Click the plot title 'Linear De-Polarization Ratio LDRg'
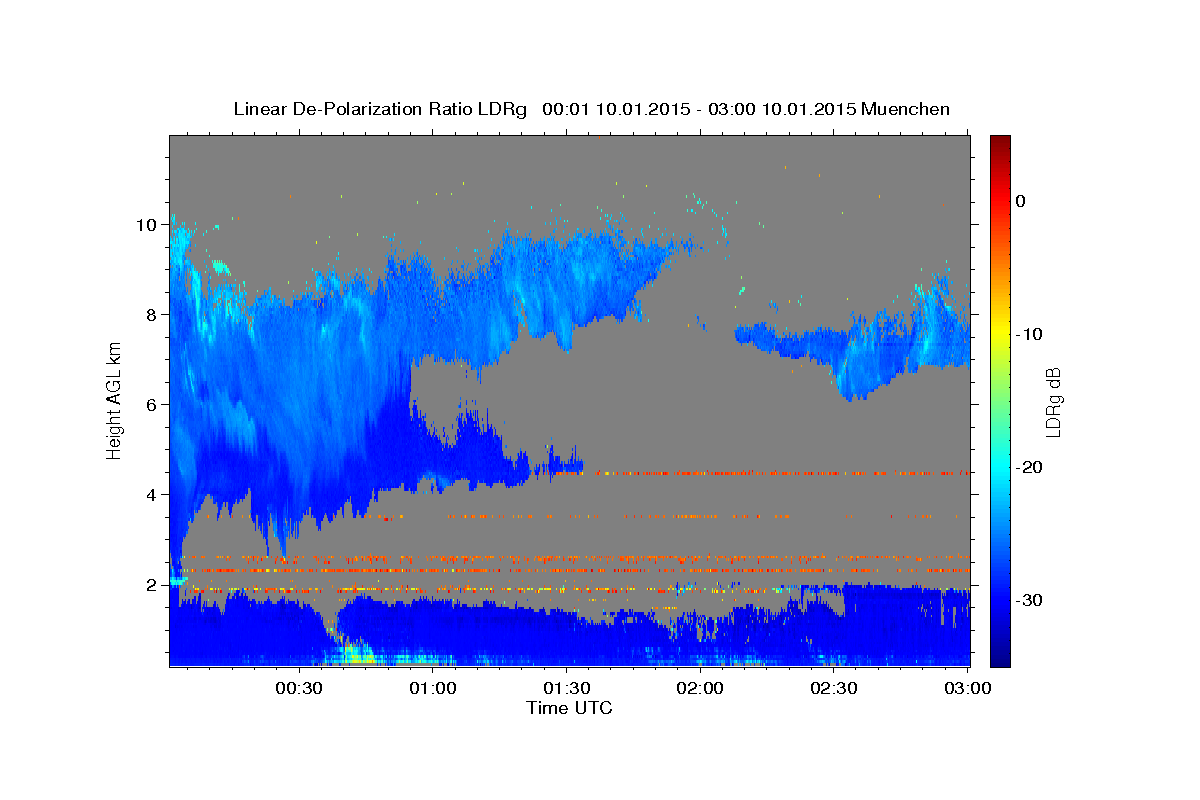 coord(380,109)
